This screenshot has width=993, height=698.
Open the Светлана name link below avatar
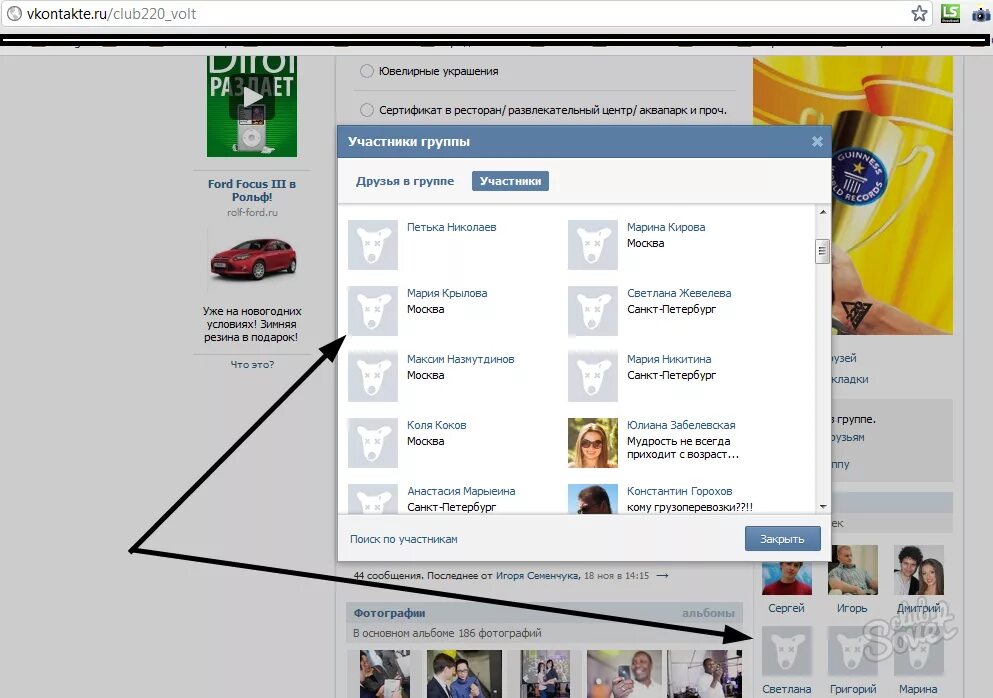[x=787, y=688]
